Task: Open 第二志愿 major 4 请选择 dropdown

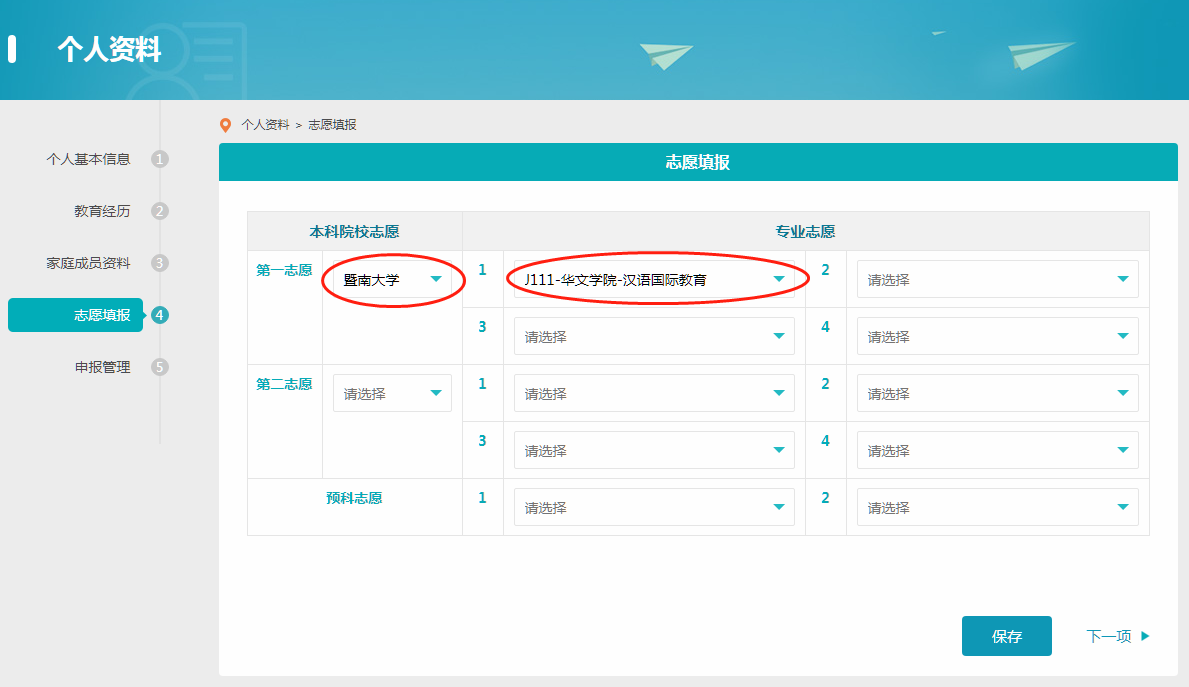Action: pyautogui.click(x=997, y=450)
